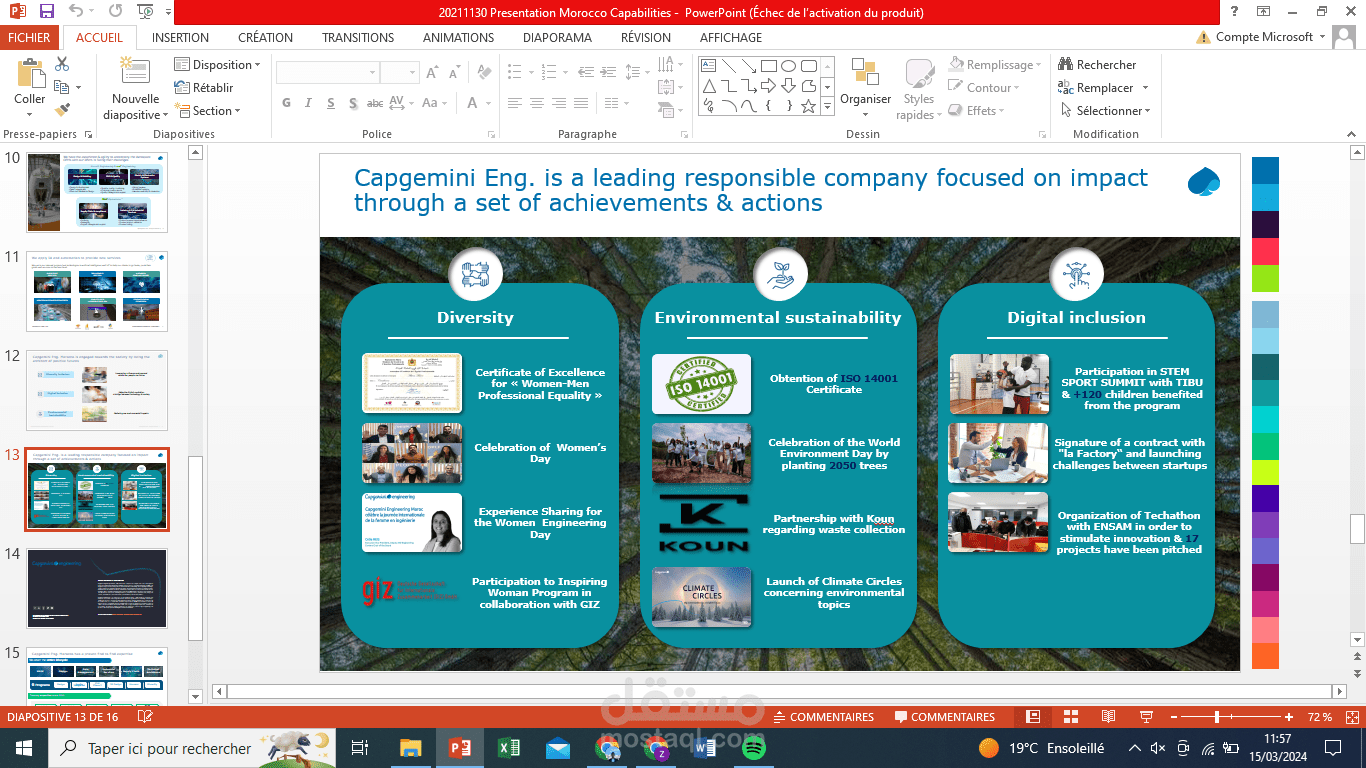Cut selection with the scissors icon
Image resolution: width=1366 pixels, height=768 pixels.
62,65
